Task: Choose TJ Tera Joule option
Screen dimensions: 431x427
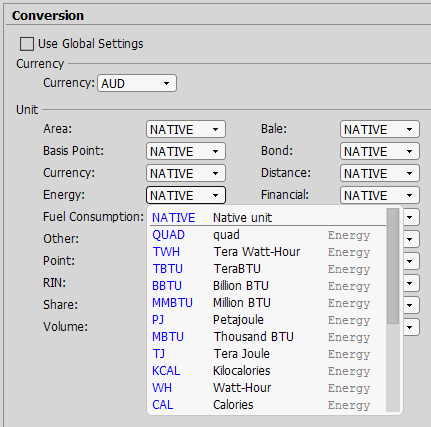Action: click(x=268, y=354)
